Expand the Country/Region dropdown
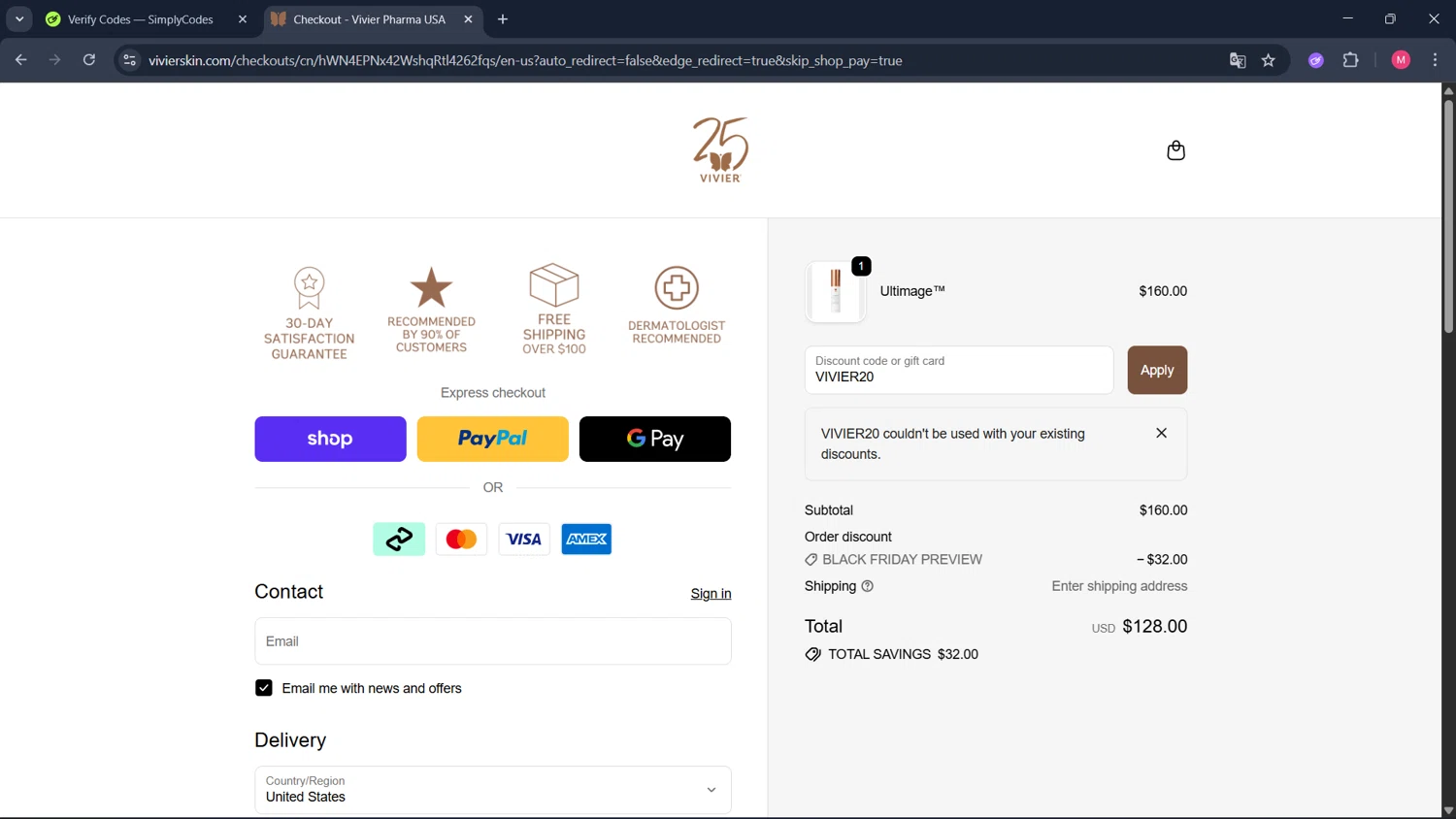The height and width of the screenshot is (819, 1456). coord(493,790)
